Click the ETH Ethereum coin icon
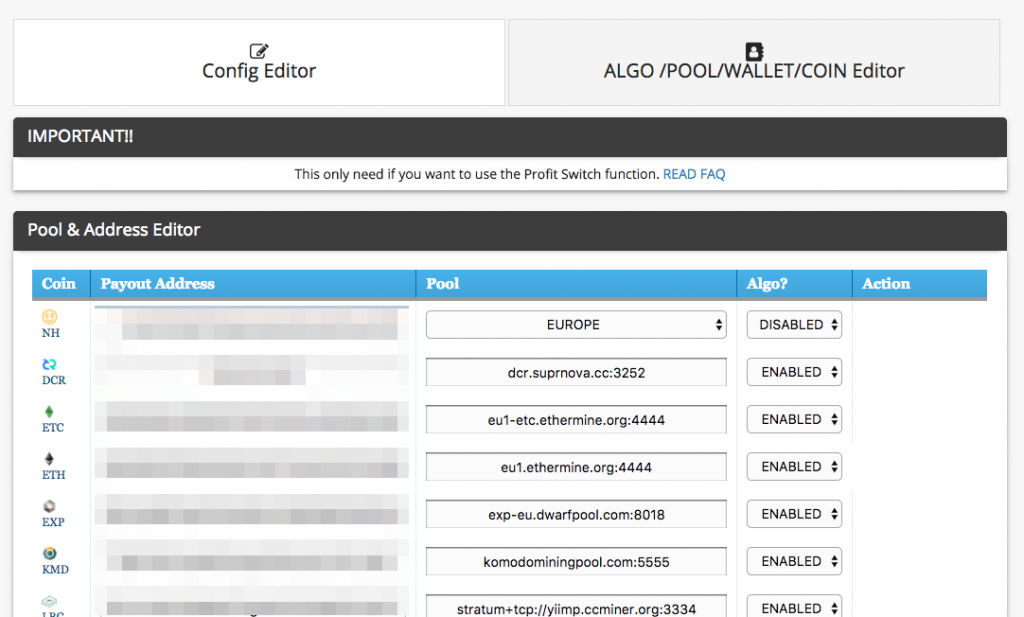The height and width of the screenshot is (617, 1024). (49, 459)
